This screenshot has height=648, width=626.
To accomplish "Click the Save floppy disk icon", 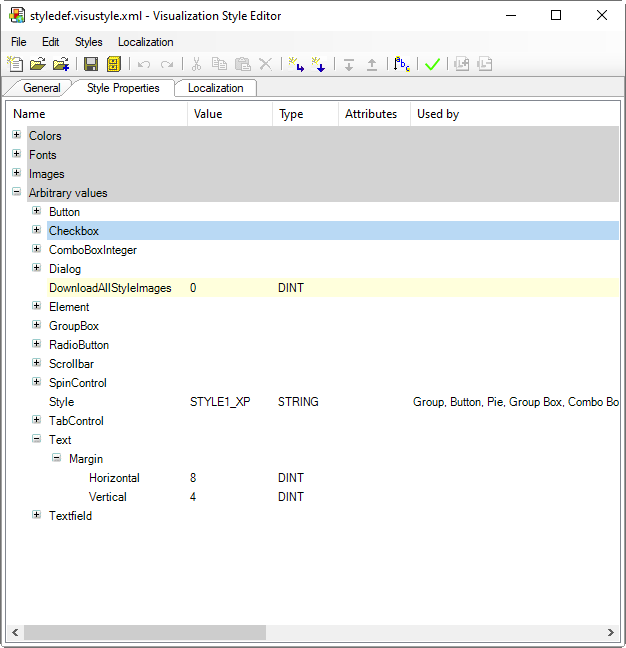I will (91, 64).
